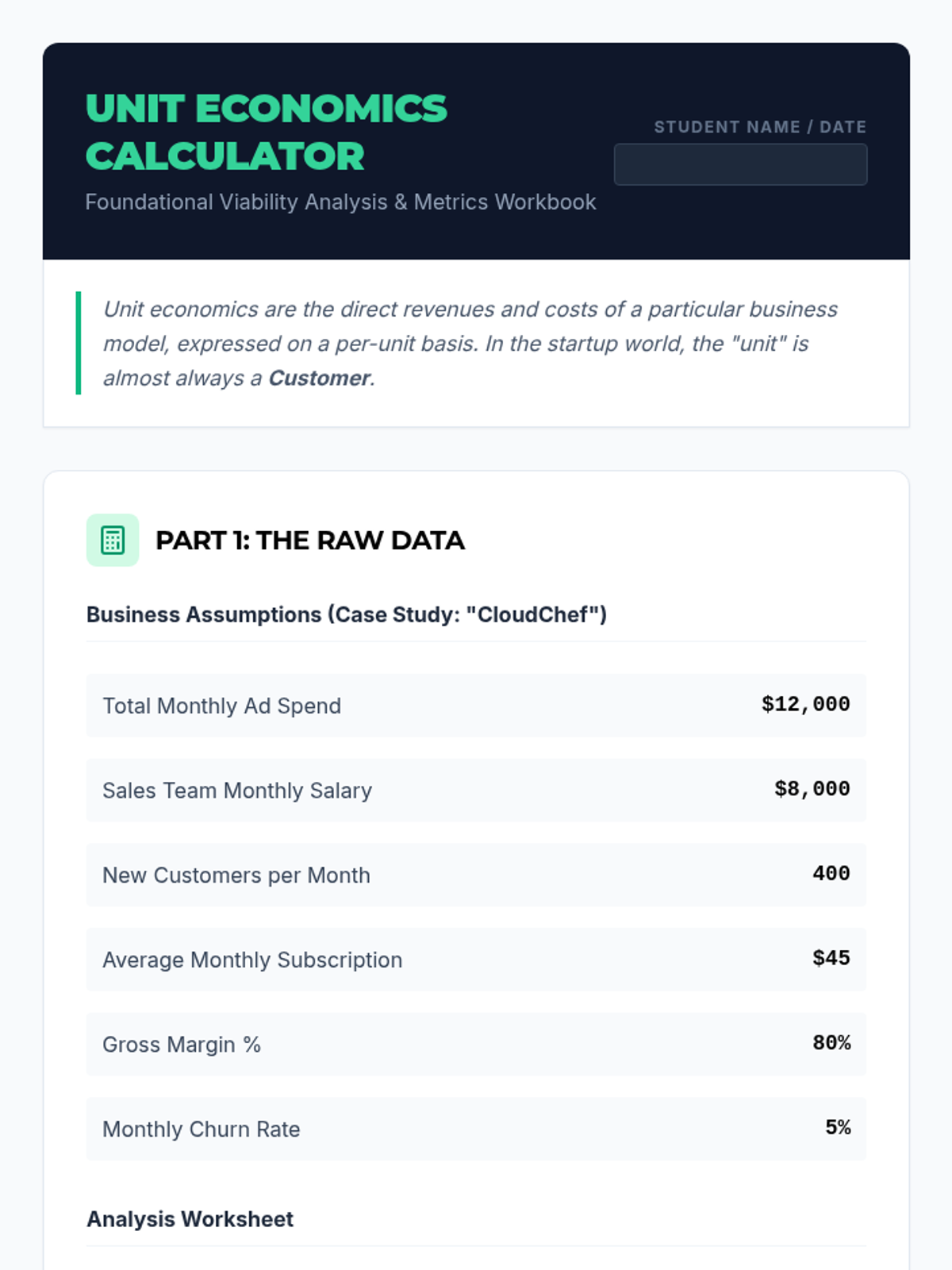This screenshot has height=1270, width=952.
Task: Select the Total Monthly Ad Spend row
Action: (476, 706)
